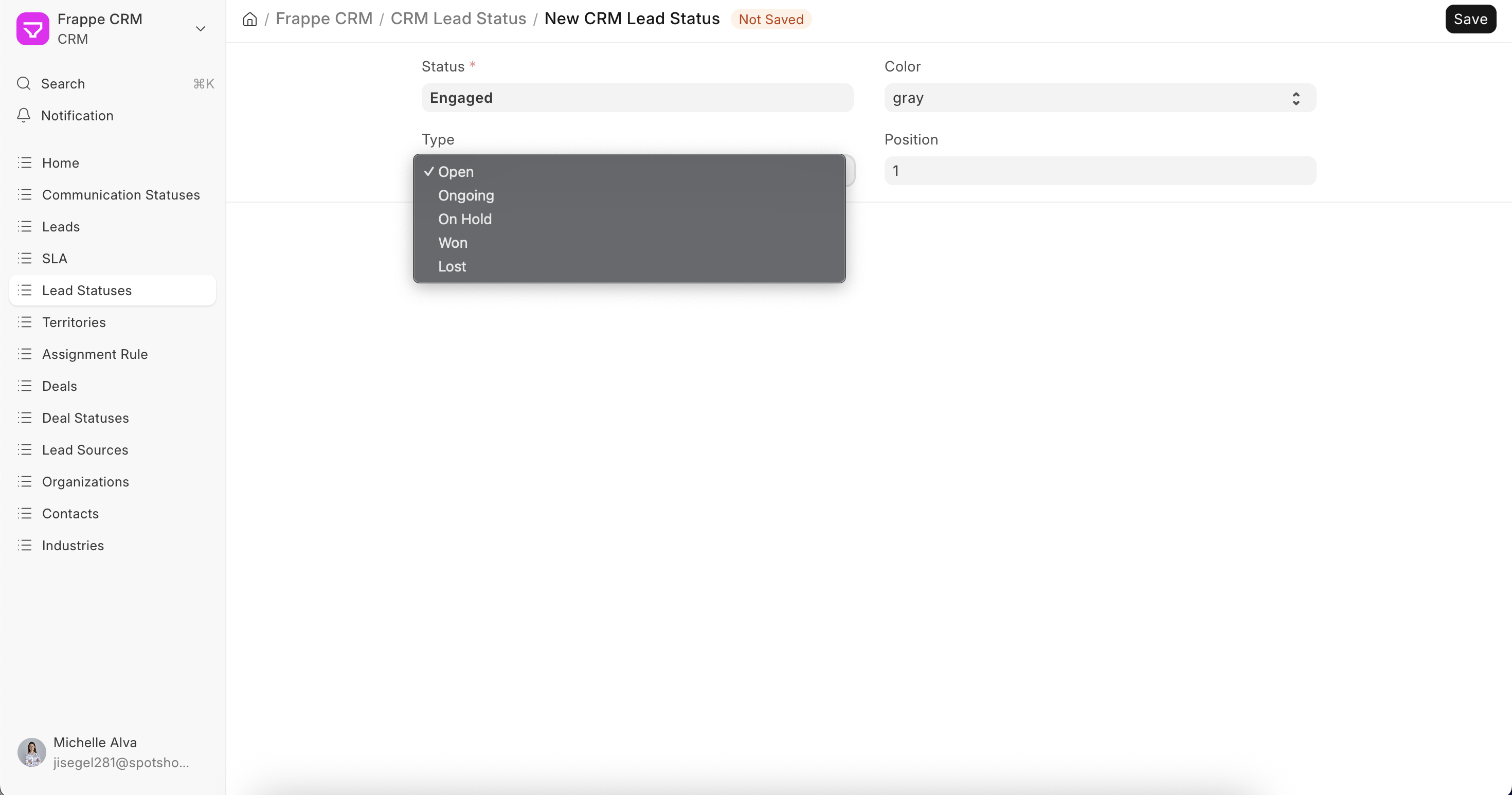
Task: Click the Frappe CRM logo icon
Action: point(33,29)
